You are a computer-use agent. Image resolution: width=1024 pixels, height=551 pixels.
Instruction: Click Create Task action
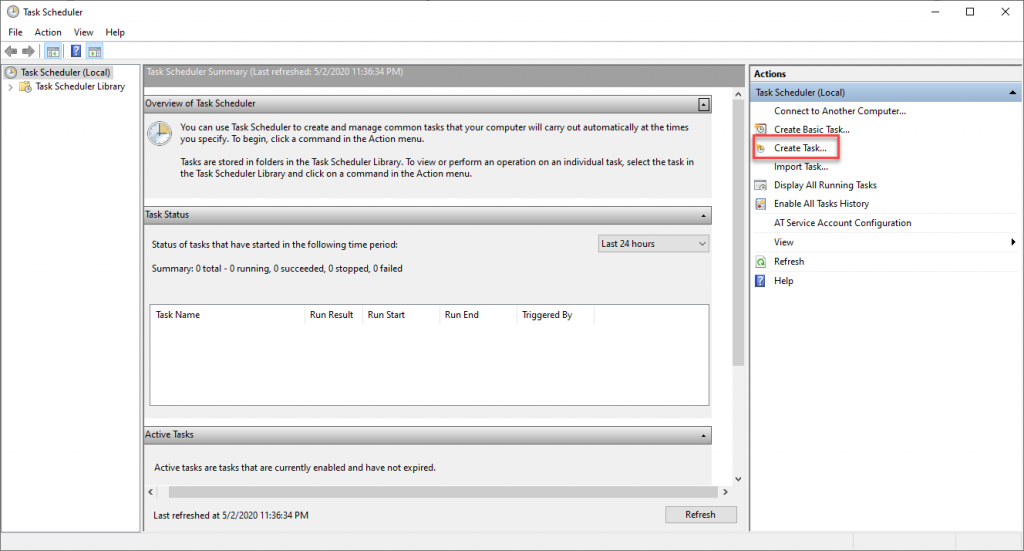[x=800, y=148]
